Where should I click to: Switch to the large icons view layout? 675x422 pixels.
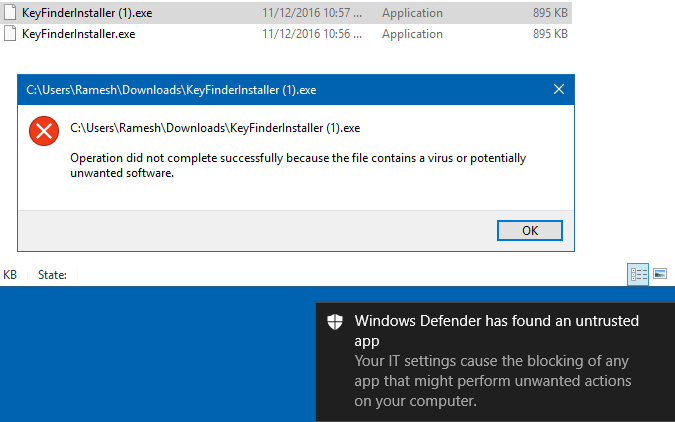(660, 274)
